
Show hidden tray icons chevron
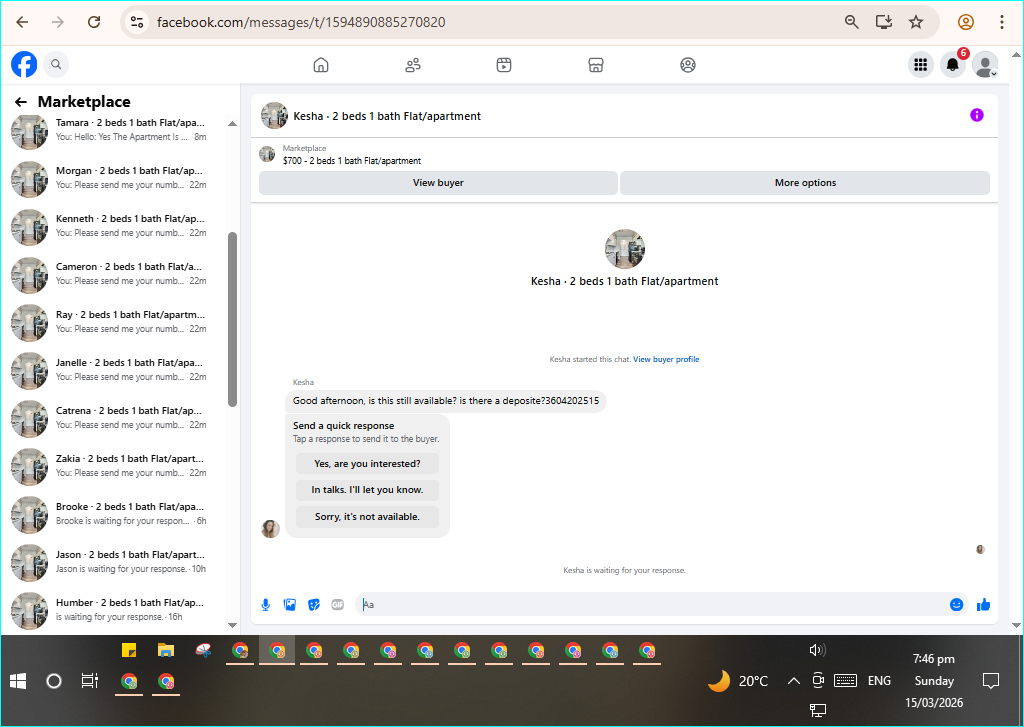click(x=793, y=681)
